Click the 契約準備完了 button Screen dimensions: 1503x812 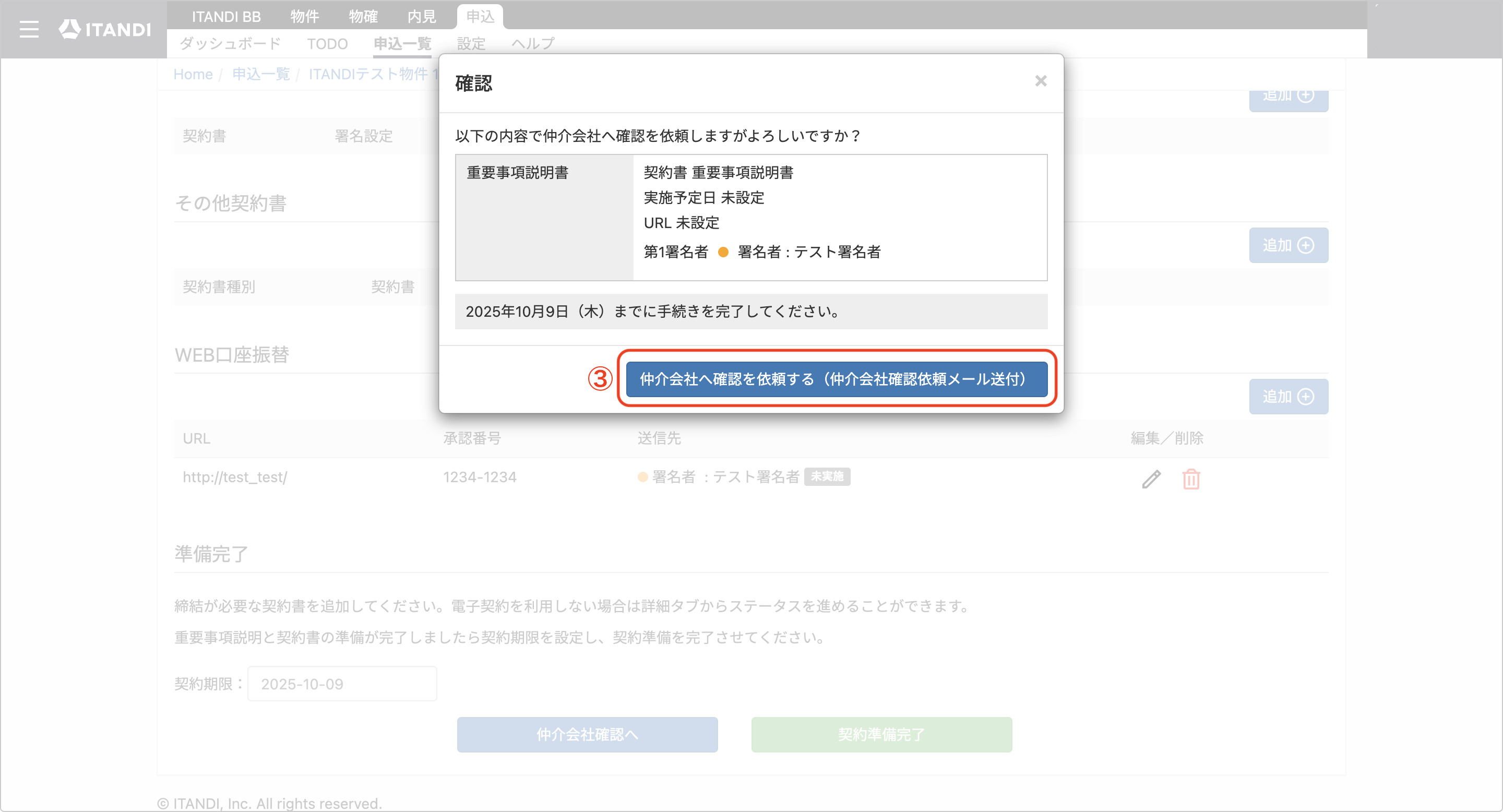(881, 734)
